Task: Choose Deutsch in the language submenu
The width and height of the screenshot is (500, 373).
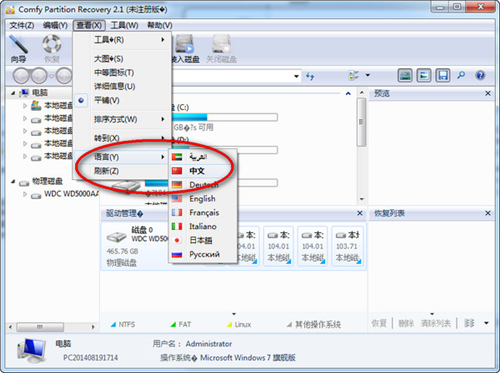Action: click(x=203, y=185)
